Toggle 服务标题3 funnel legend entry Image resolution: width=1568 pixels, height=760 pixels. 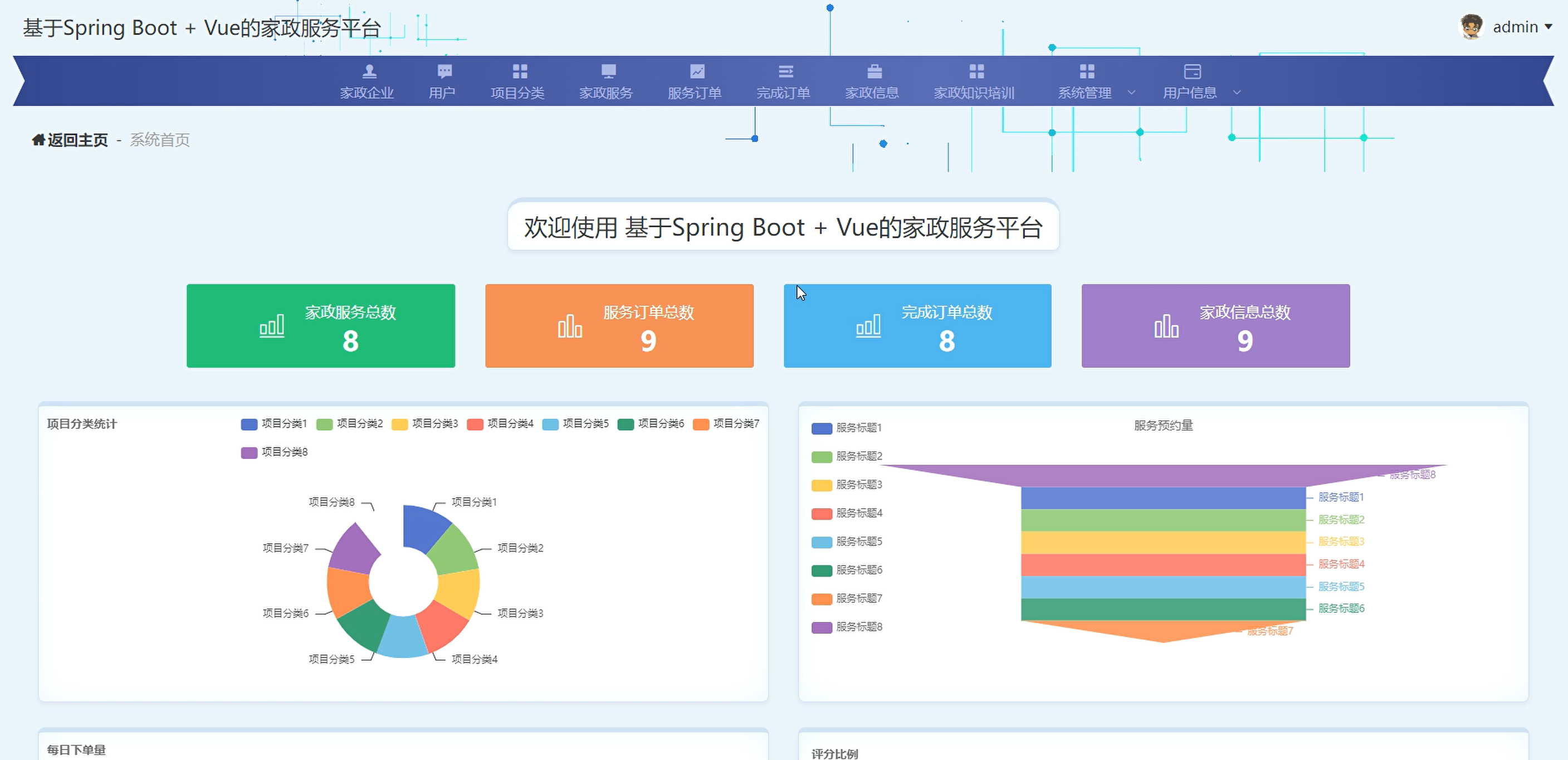847,485
